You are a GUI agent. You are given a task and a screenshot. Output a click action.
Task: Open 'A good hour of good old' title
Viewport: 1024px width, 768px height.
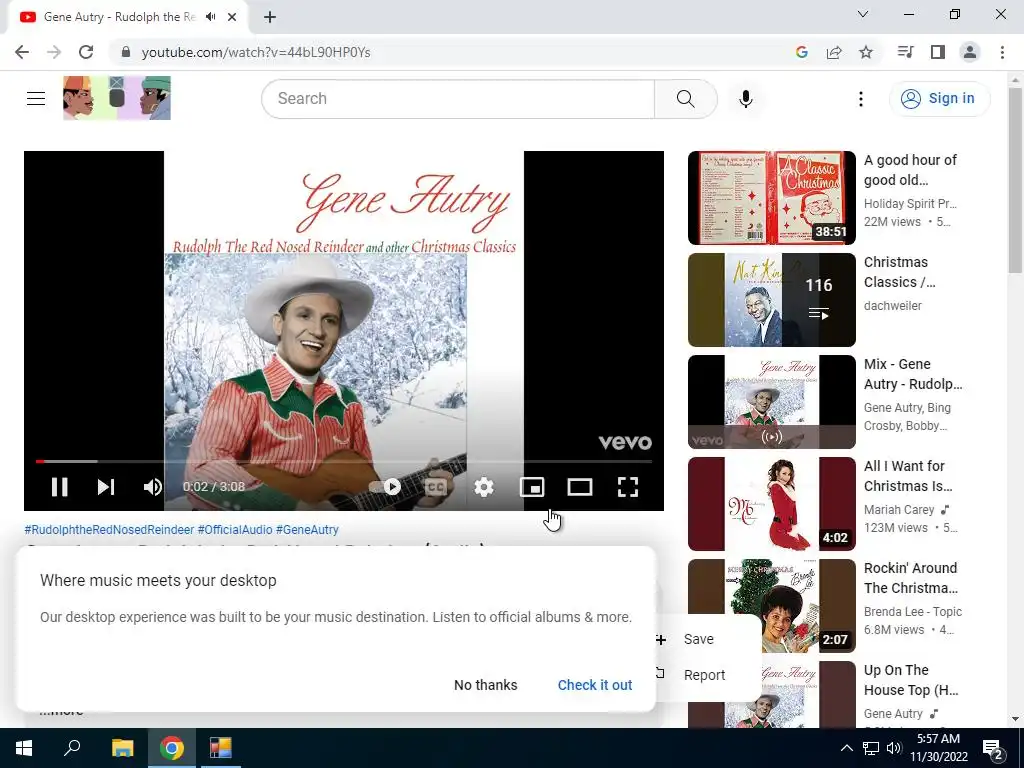pyautogui.click(x=910, y=170)
